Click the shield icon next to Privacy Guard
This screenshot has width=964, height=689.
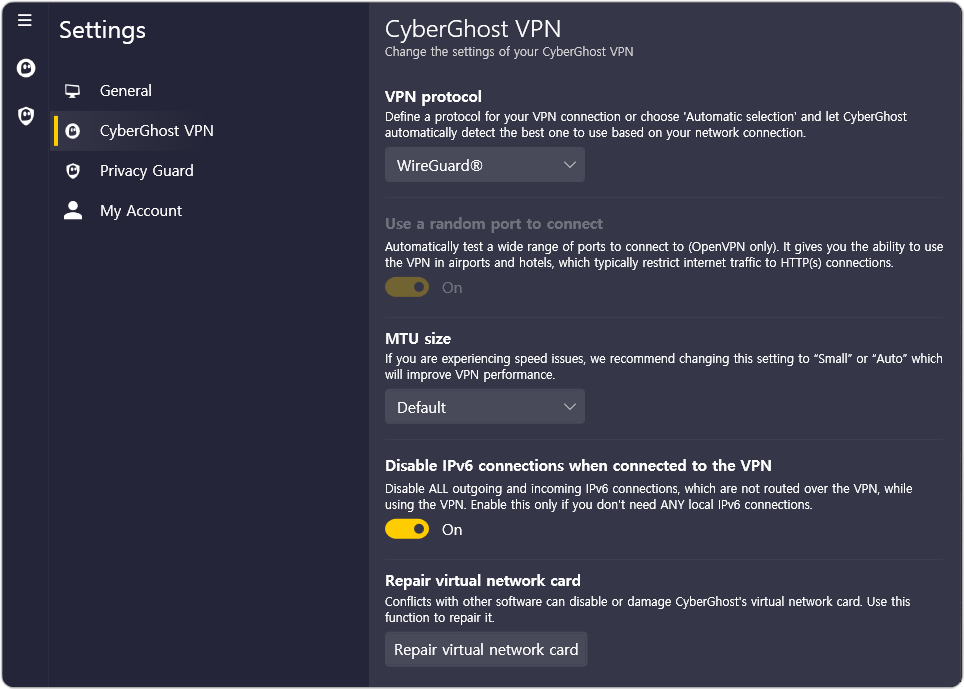click(72, 170)
